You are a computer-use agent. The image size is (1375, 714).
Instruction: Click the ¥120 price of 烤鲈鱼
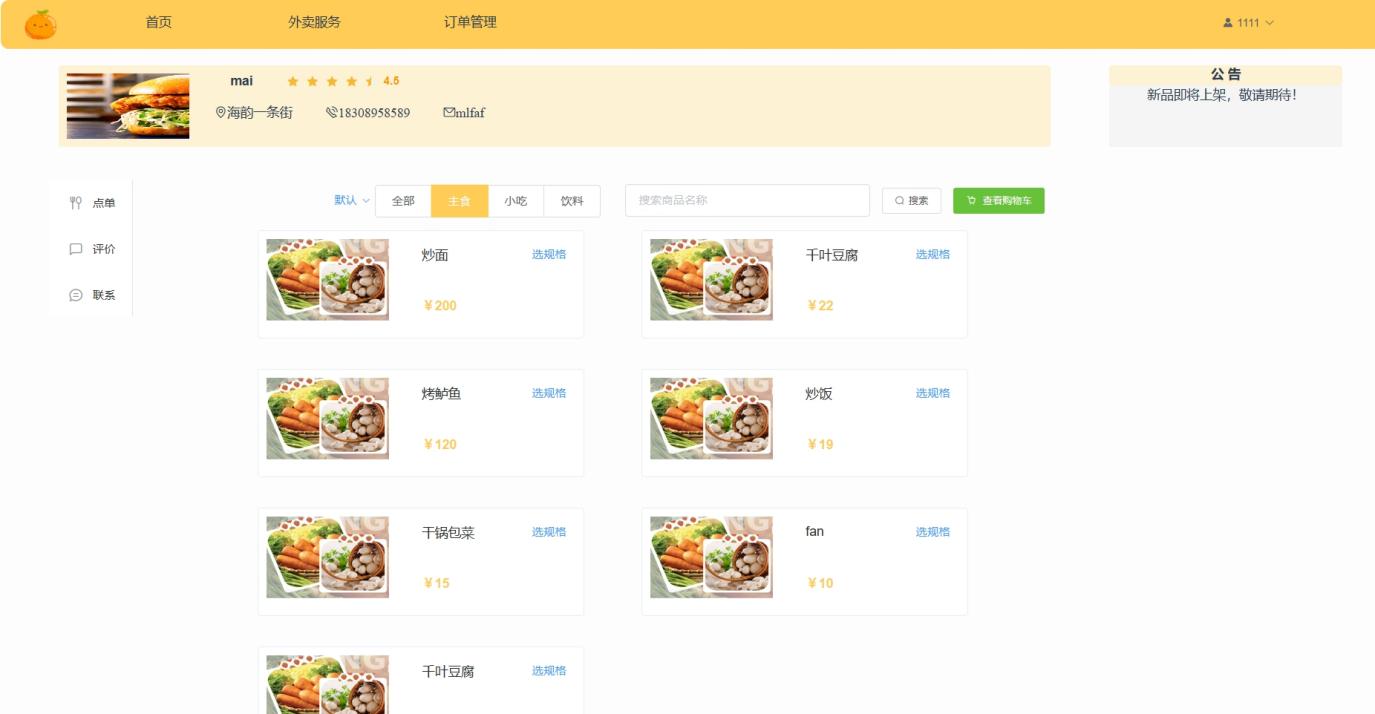point(440,445)
